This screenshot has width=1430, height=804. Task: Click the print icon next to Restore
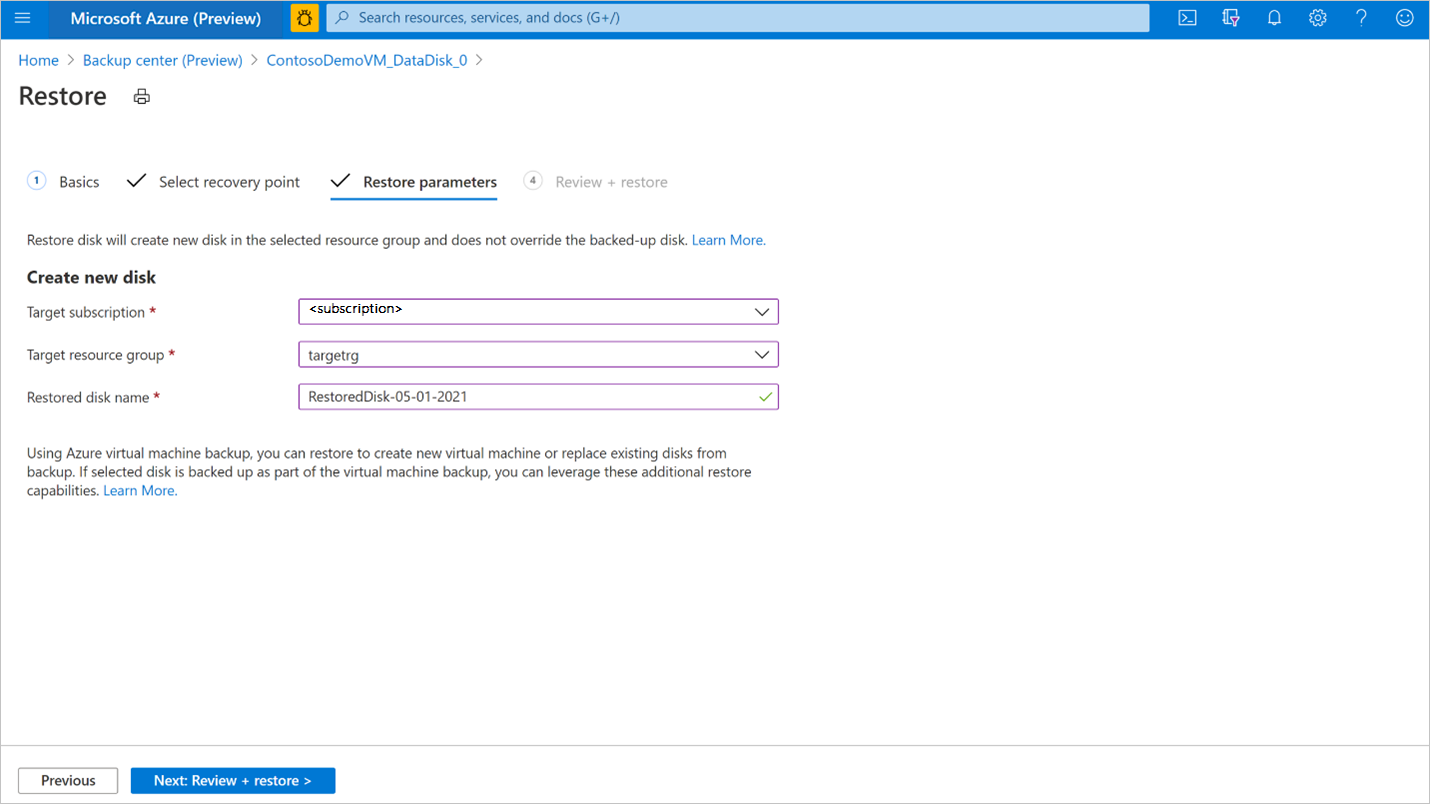tap(142, 97)
